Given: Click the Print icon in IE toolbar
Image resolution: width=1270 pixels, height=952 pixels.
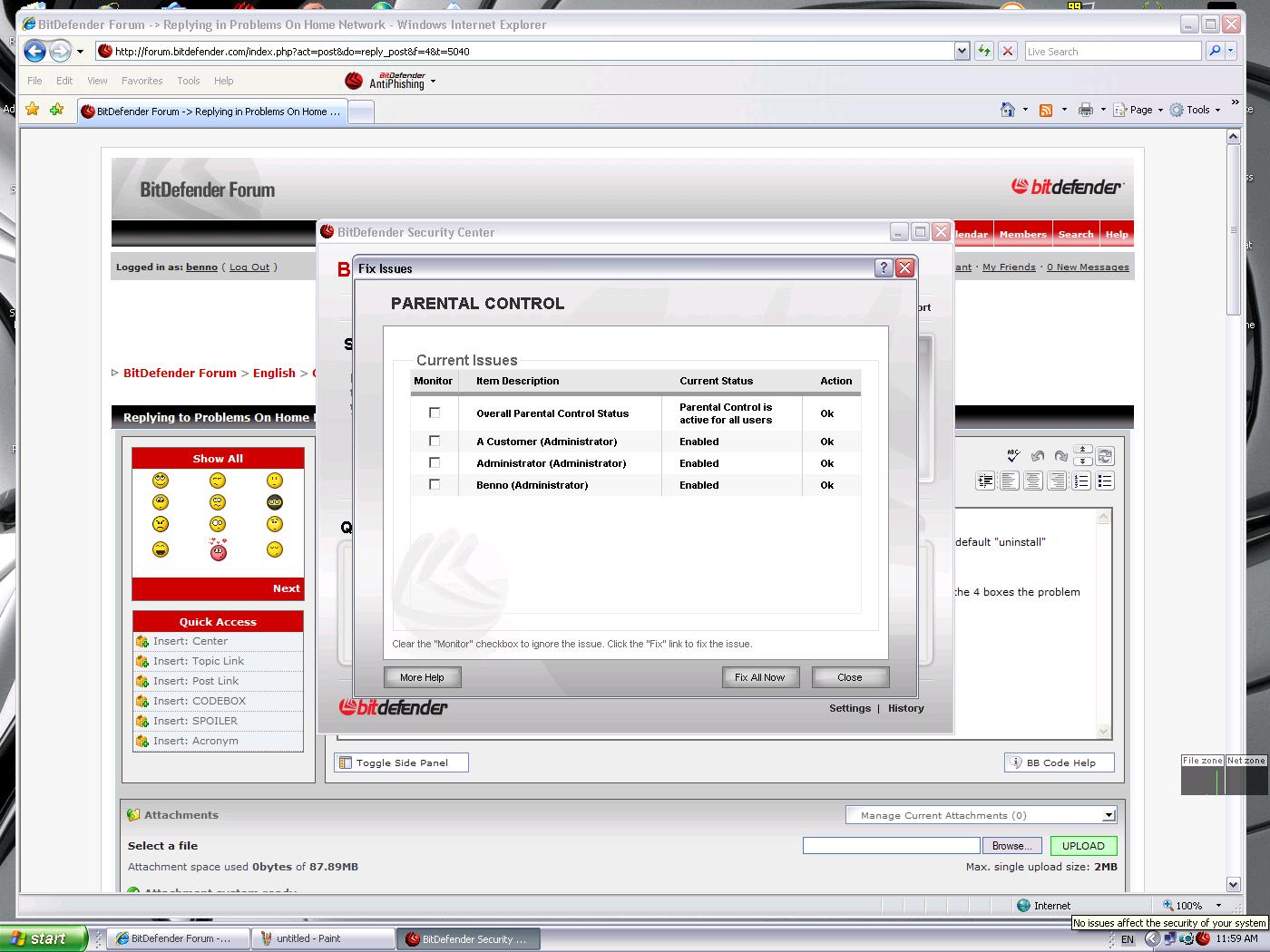Looking at the screenshot, I should [x=1085, y=110].
